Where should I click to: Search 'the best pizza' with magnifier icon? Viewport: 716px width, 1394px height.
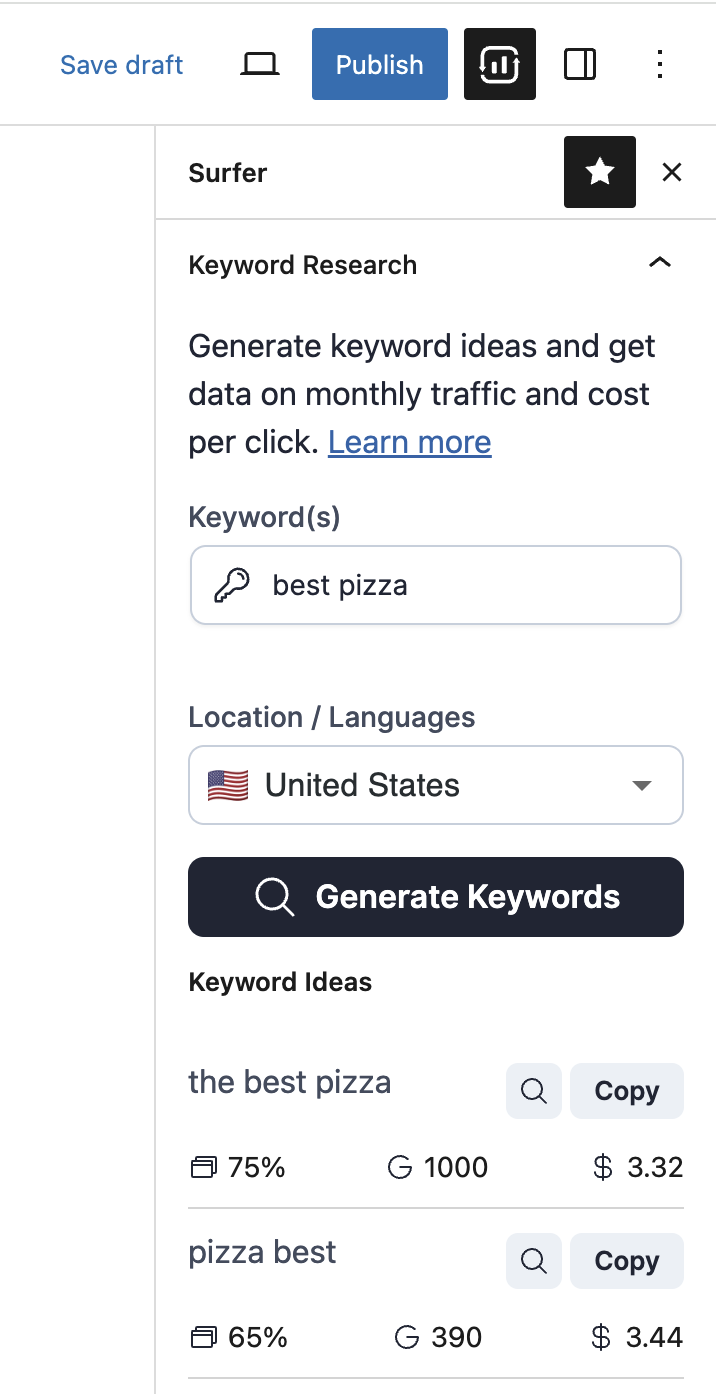click(534, 1091)
